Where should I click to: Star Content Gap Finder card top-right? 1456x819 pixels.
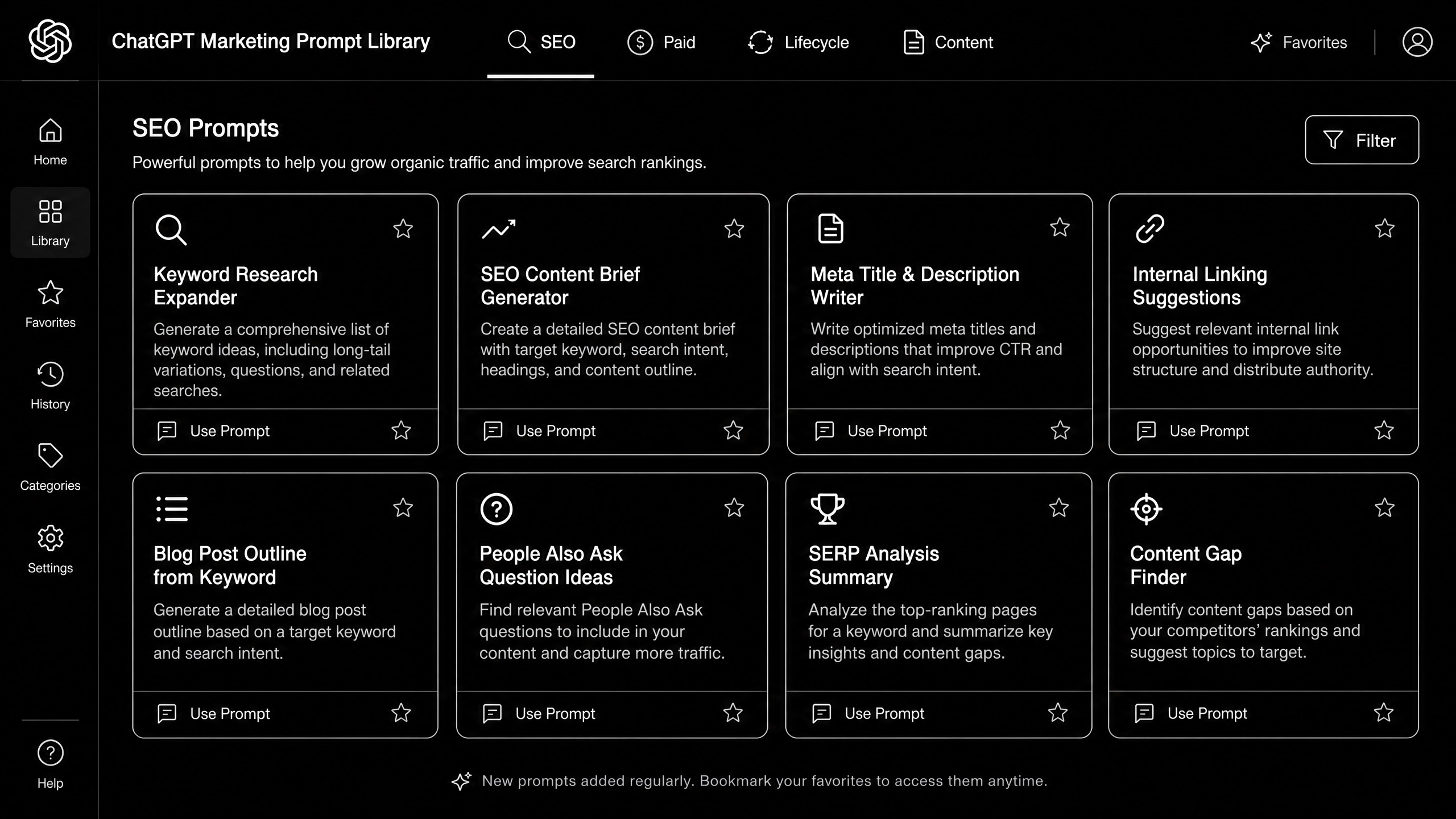(1384, 508)
